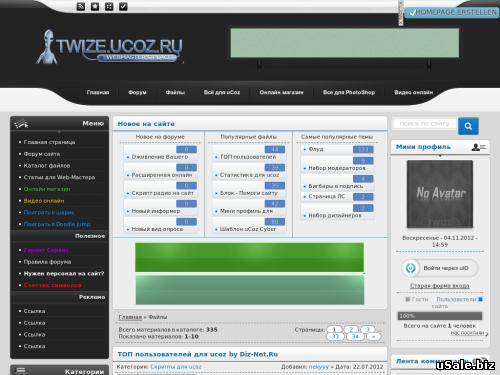The height and width of the screenshot is (375, 500).
Task: Click the uID round login icon
Action: point(411,268)
